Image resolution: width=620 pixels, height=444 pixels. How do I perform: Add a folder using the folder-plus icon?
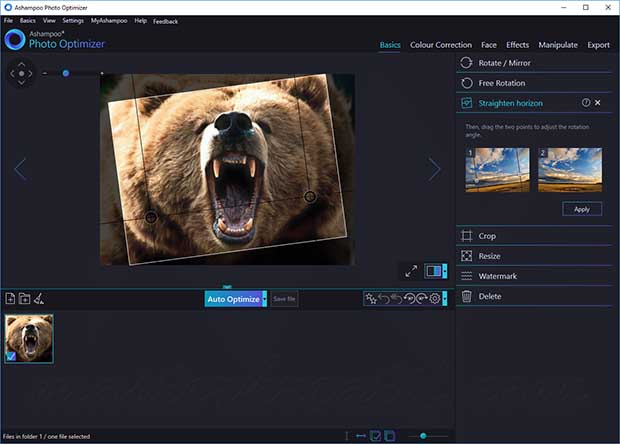click(25, 299)
